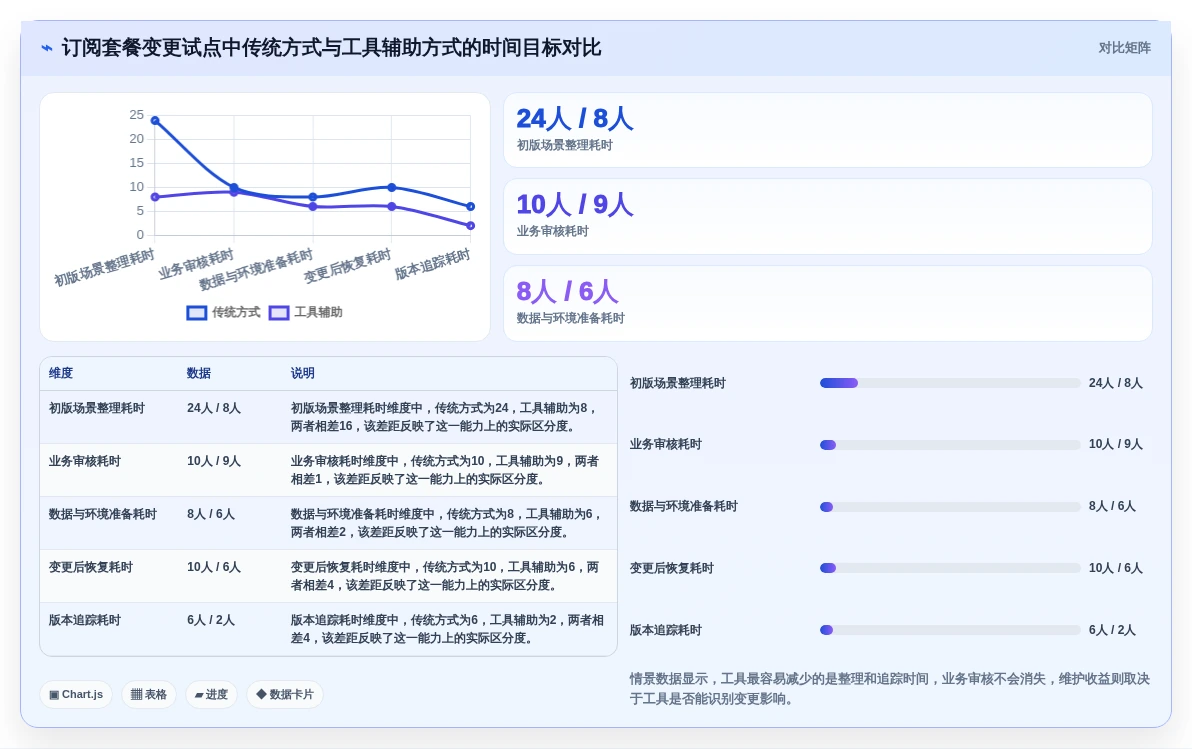Click the 6人 / 2人 progress value label
The image size is (1192, 749).
[x=1112, y=630]
